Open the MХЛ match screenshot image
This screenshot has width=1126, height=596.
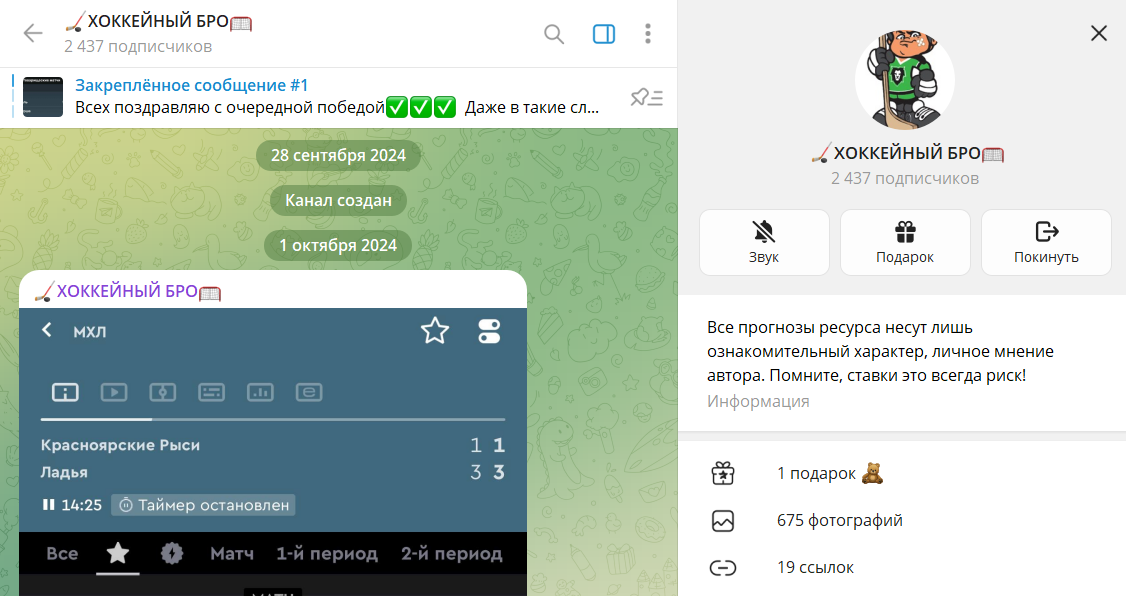pyautogui.click(x=273, y=452)
